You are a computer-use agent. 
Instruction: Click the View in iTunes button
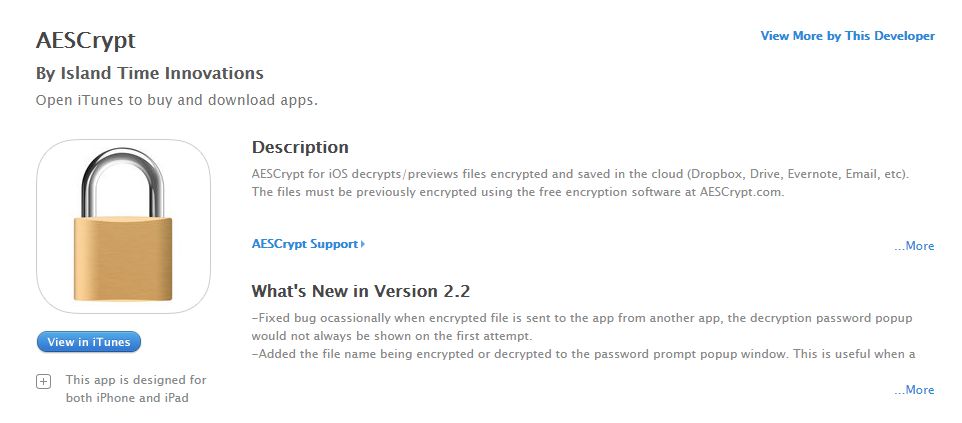click(x=88, y=342)
